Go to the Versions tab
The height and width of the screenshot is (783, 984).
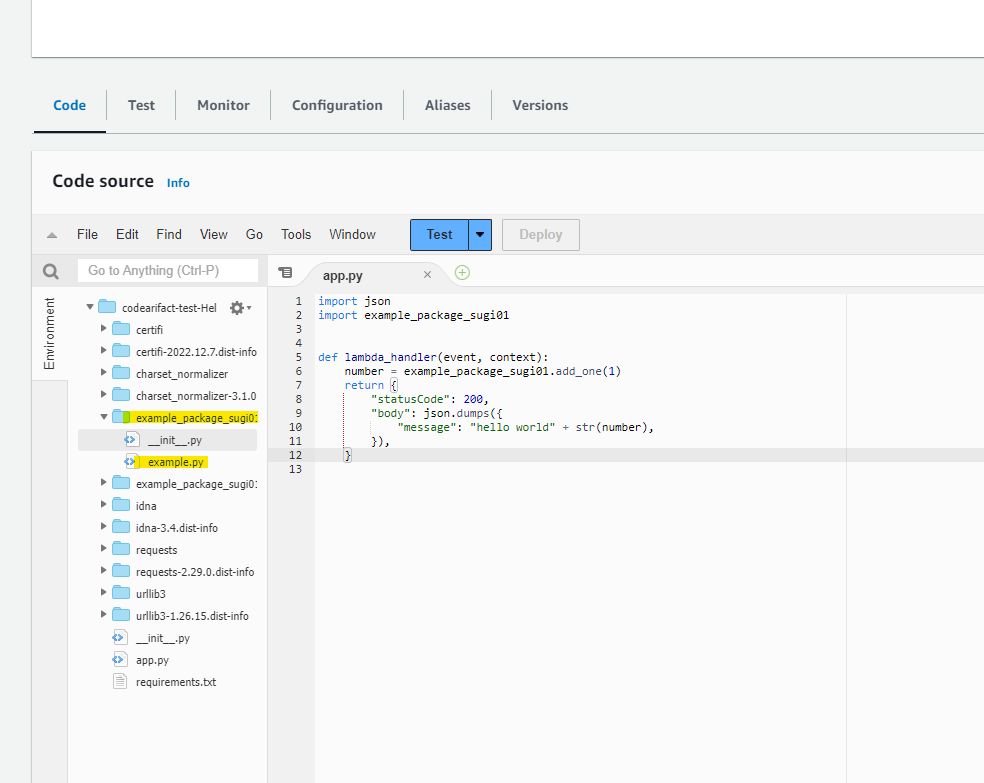click(540, 105)
